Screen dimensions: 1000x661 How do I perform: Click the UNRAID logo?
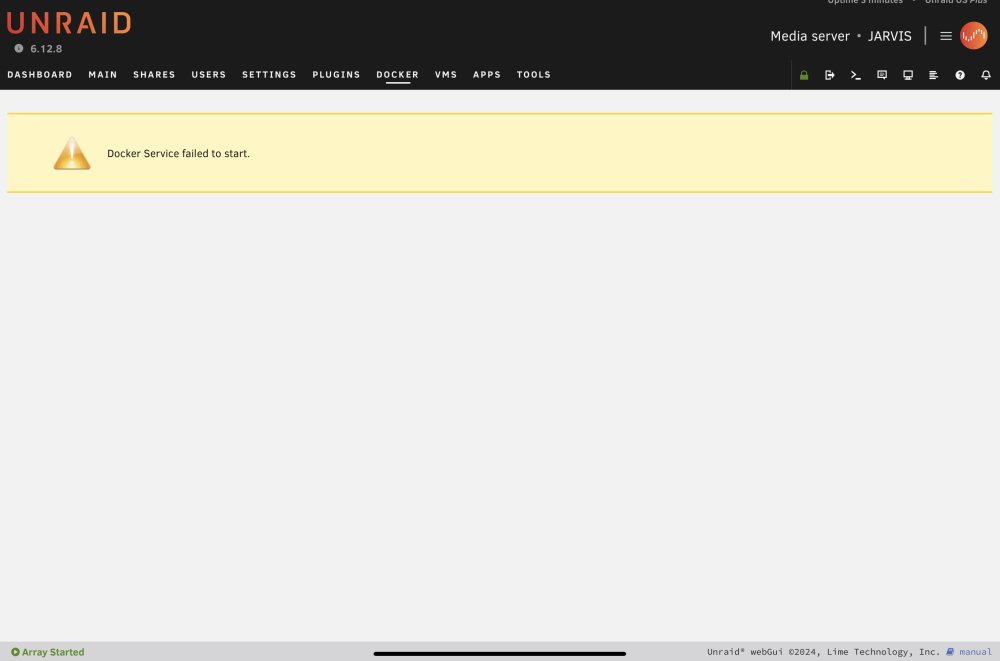tap(69, 23)
